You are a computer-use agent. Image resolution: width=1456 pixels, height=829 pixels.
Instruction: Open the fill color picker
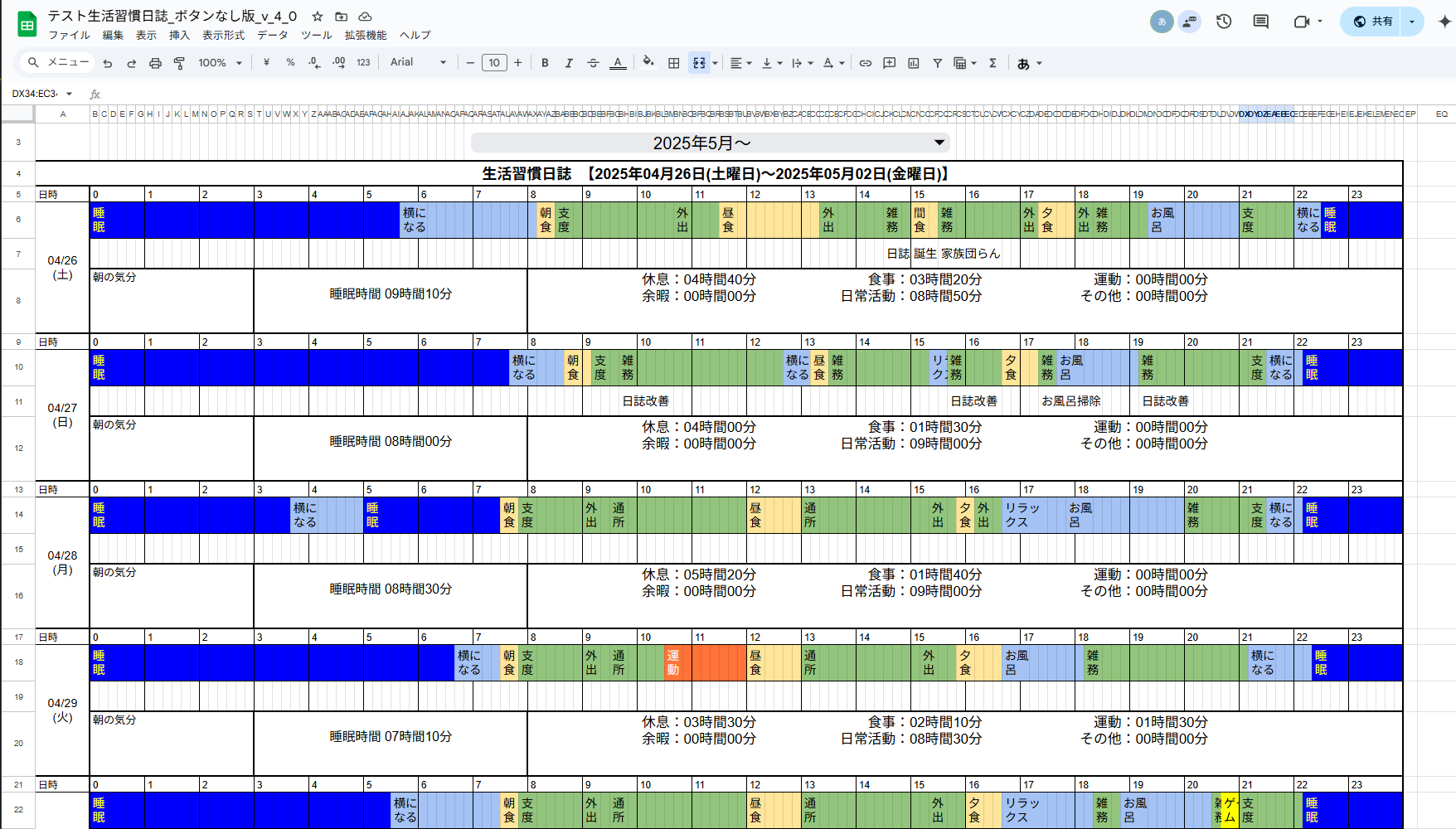[648, 62]
